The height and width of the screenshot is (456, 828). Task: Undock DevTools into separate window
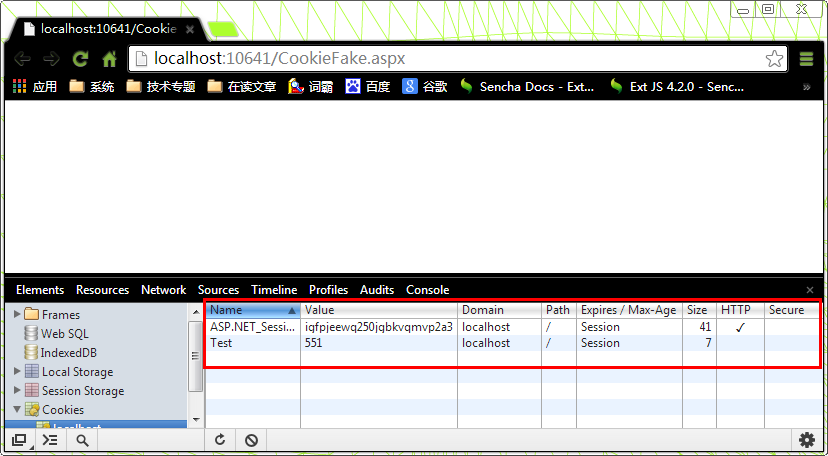(19, 440)
